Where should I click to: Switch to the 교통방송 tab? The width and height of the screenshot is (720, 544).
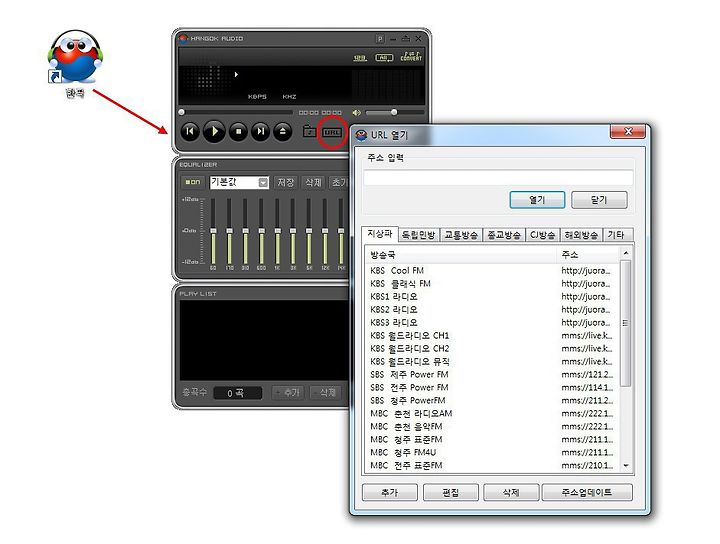tap(461, 235)
